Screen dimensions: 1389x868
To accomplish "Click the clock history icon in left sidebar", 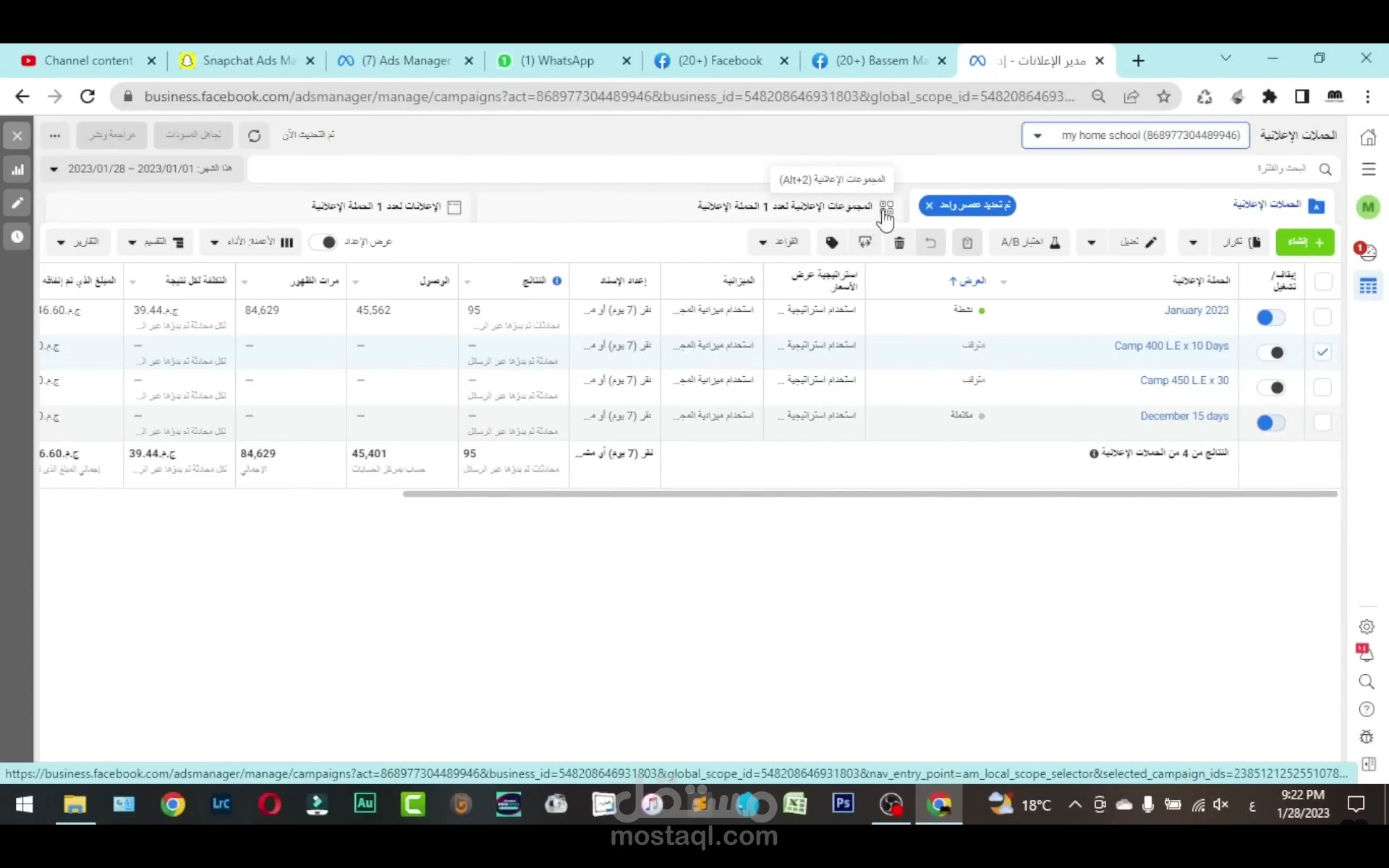I will click(x=17, y=237).
